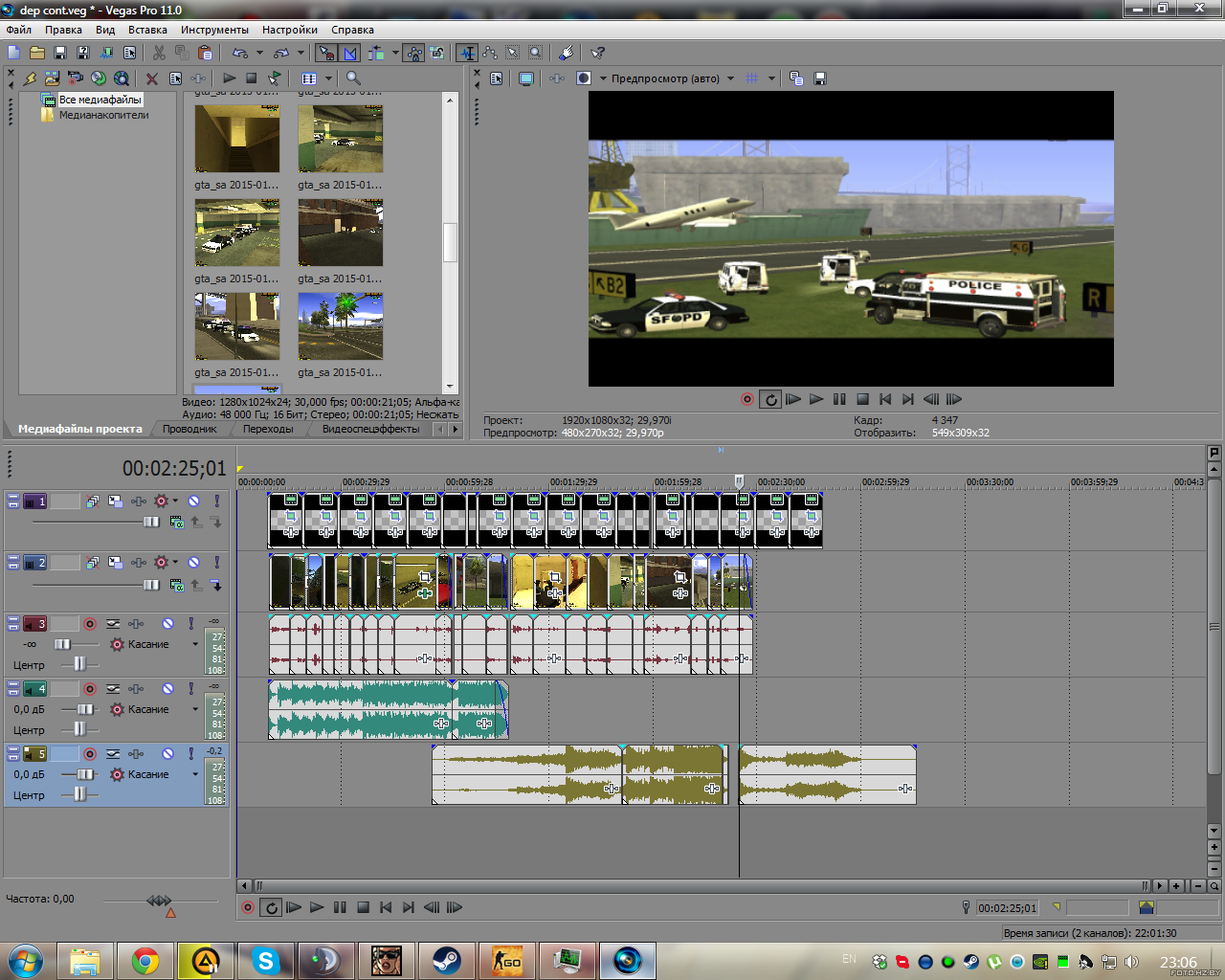Screen dimensions: 1225x980
Task: Click the Undo arrow icon
Action: click(240, 53)
